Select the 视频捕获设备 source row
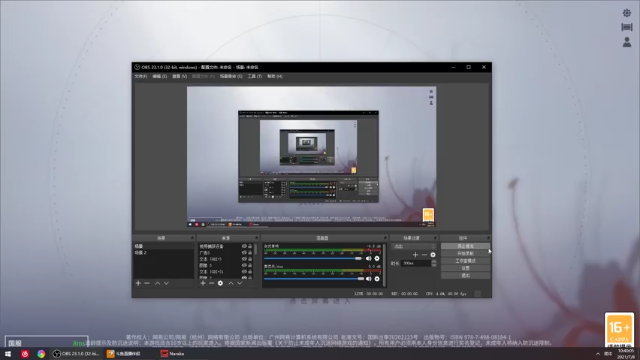The image size is (640, 360). tap(226, 246)
